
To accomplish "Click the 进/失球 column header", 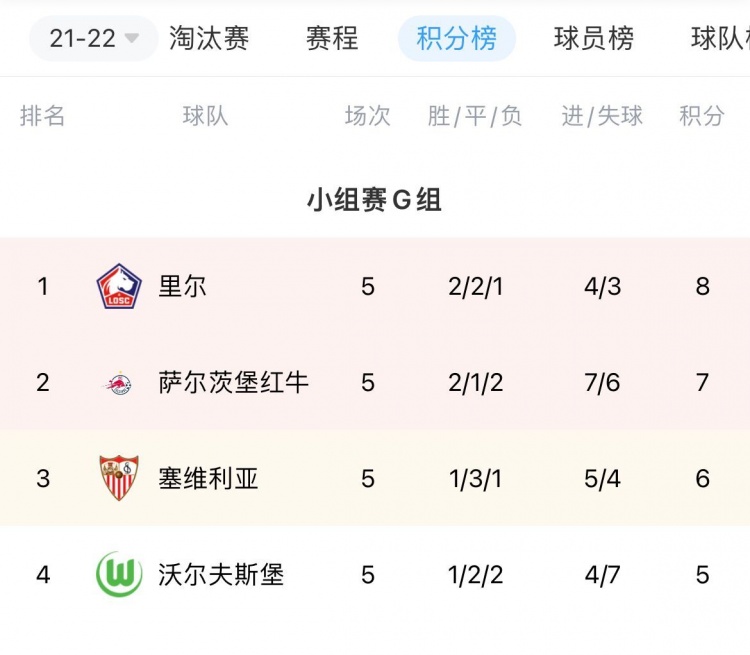I will click(x=602, y=116).
